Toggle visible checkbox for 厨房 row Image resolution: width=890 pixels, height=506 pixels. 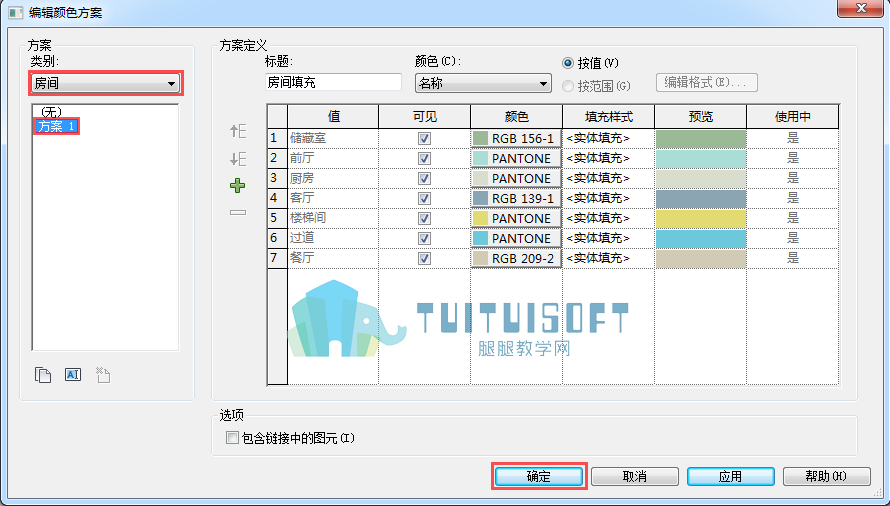tap(424, 178)
